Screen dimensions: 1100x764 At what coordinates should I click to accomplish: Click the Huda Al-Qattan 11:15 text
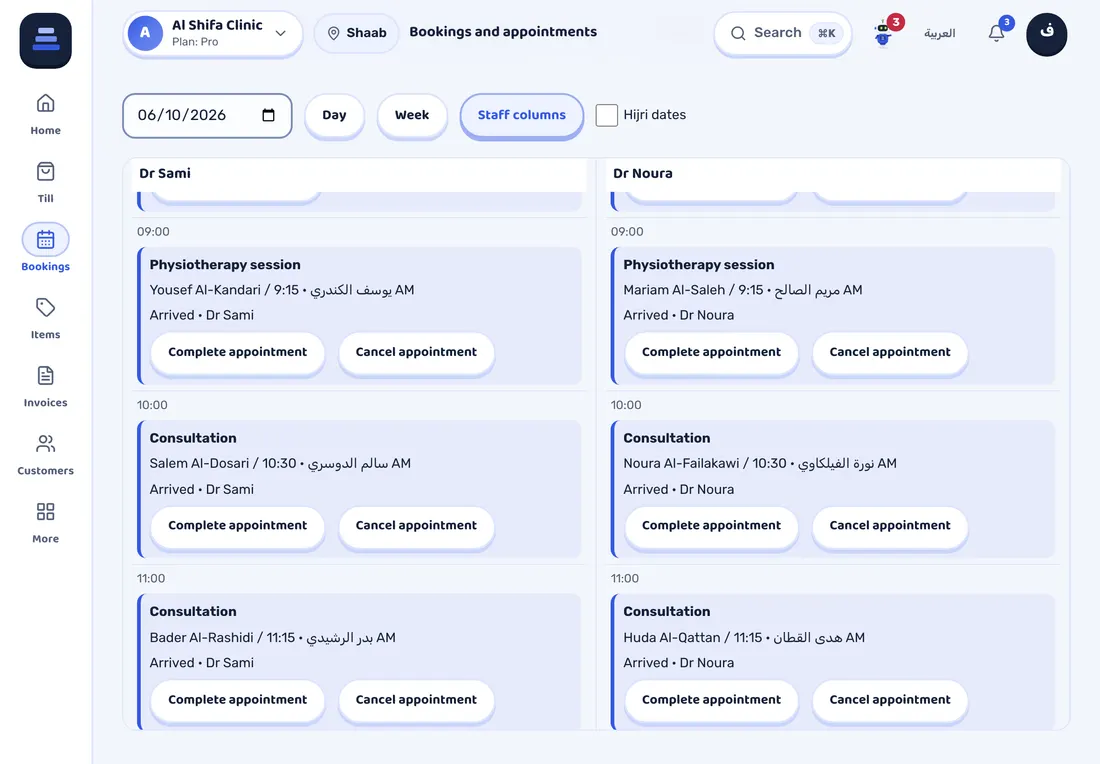(744, 637)
